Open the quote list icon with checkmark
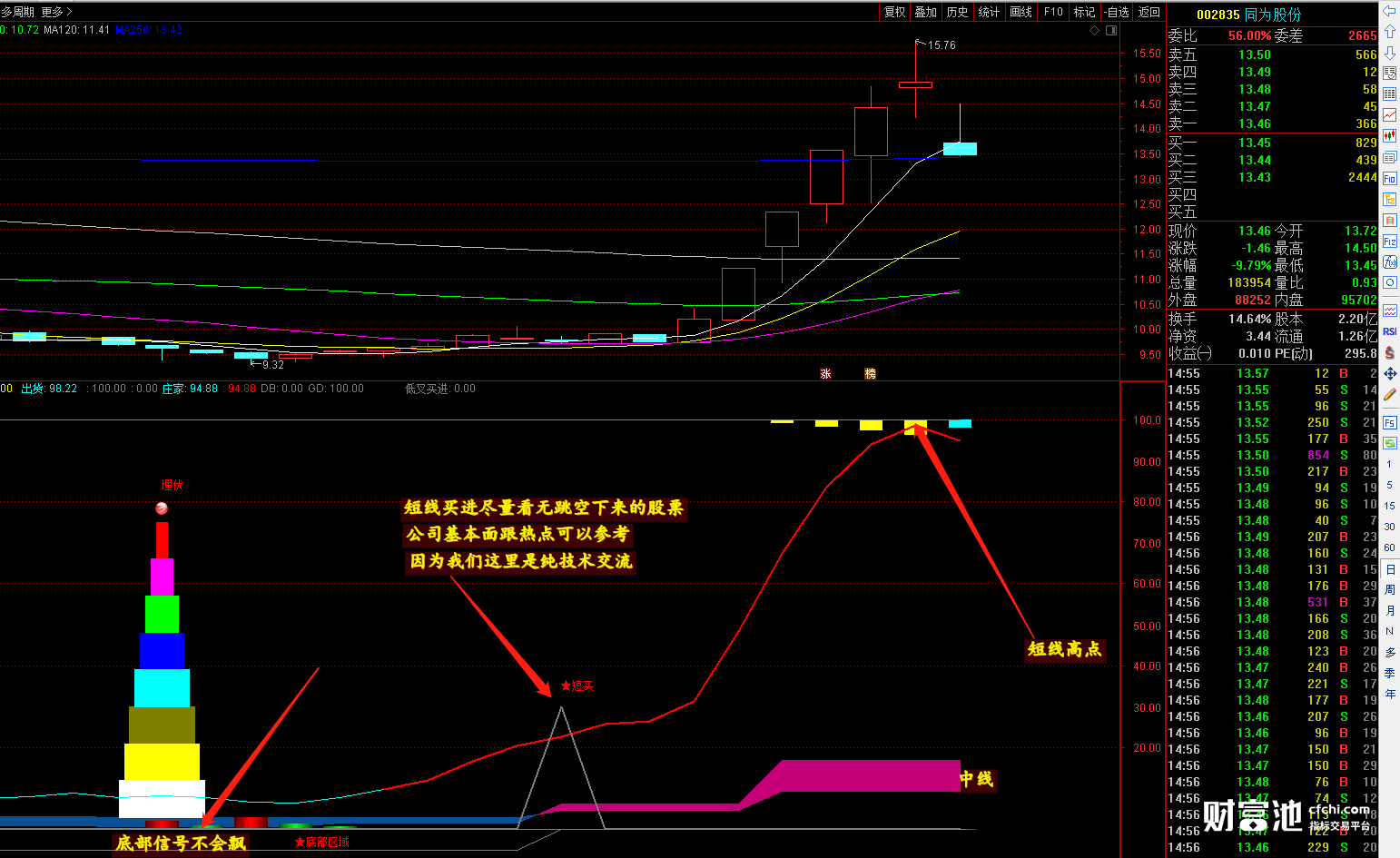Viewport: 1400px width, 858px height. coord(1389,73)
